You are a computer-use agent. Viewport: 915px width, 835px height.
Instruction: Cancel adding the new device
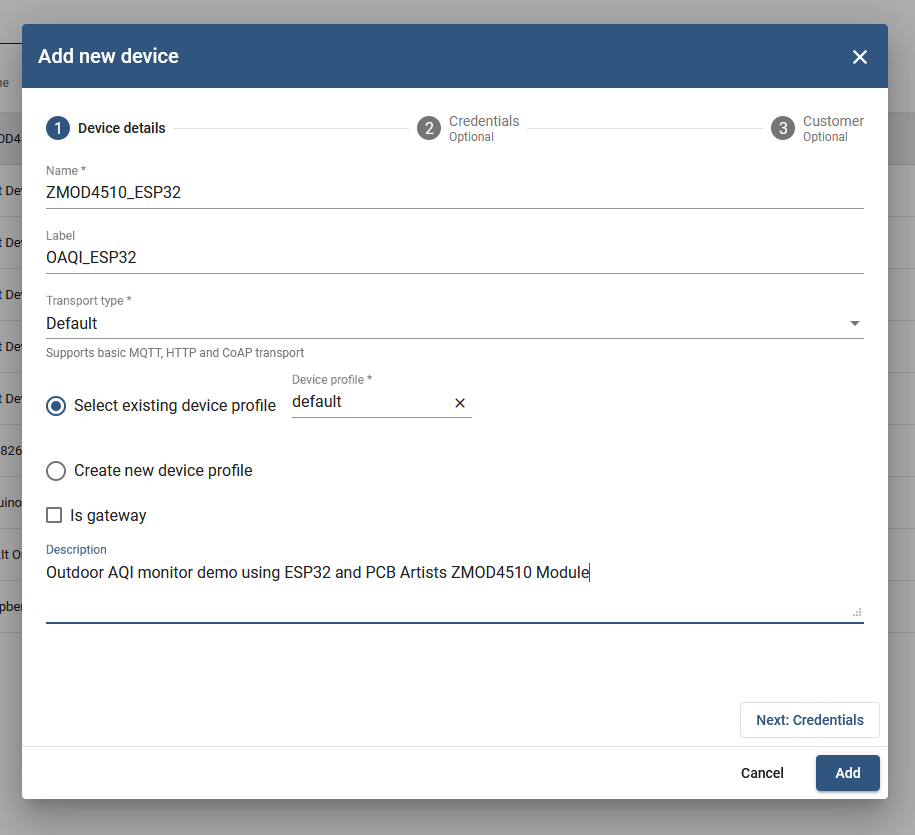762,773
